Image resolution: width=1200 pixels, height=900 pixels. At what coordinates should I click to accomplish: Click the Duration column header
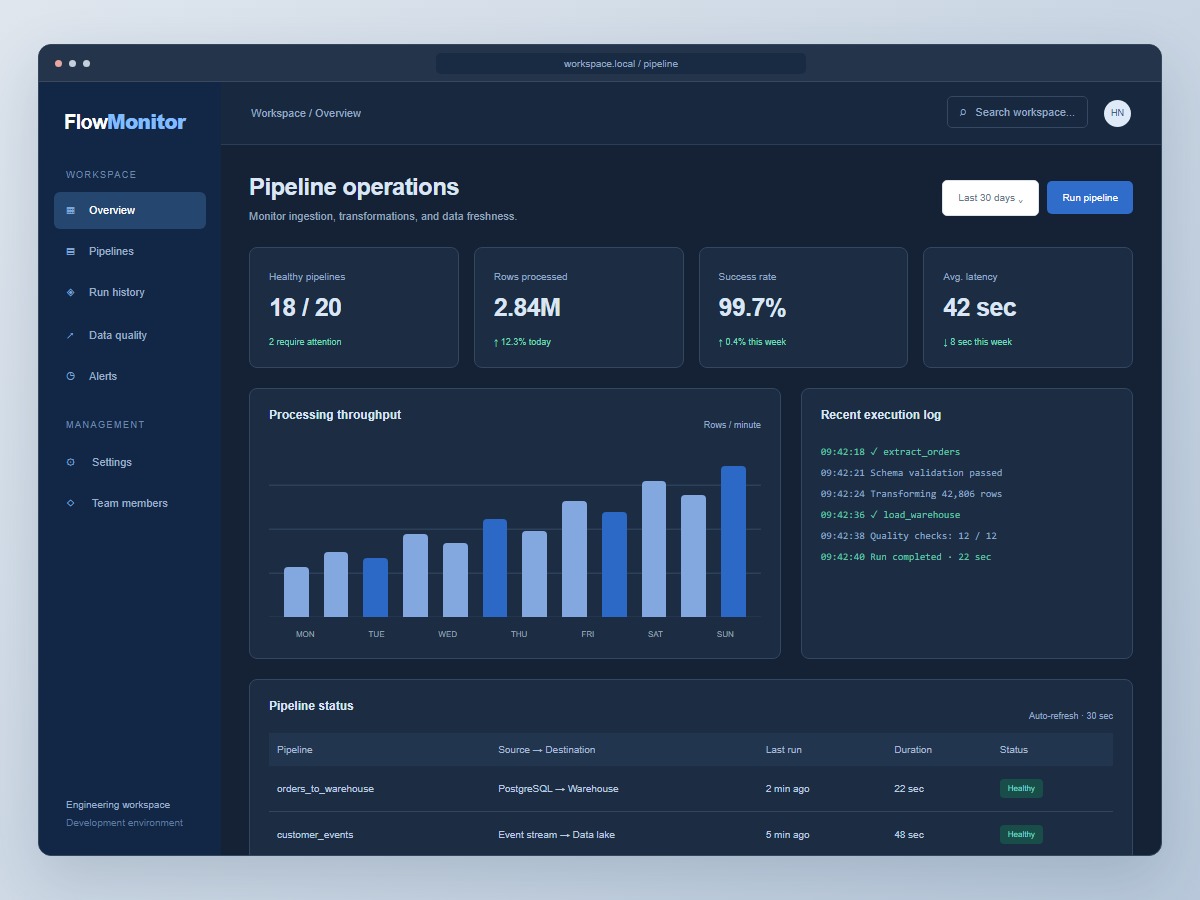click(913, 750)
